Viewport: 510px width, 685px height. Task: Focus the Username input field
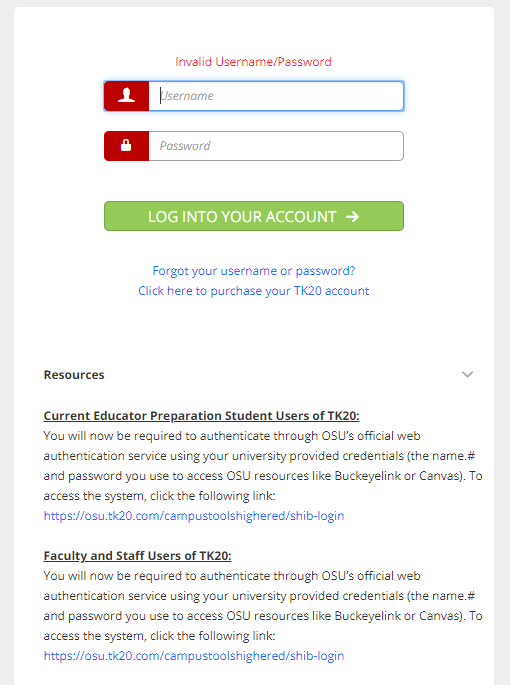tap(276, 96)
